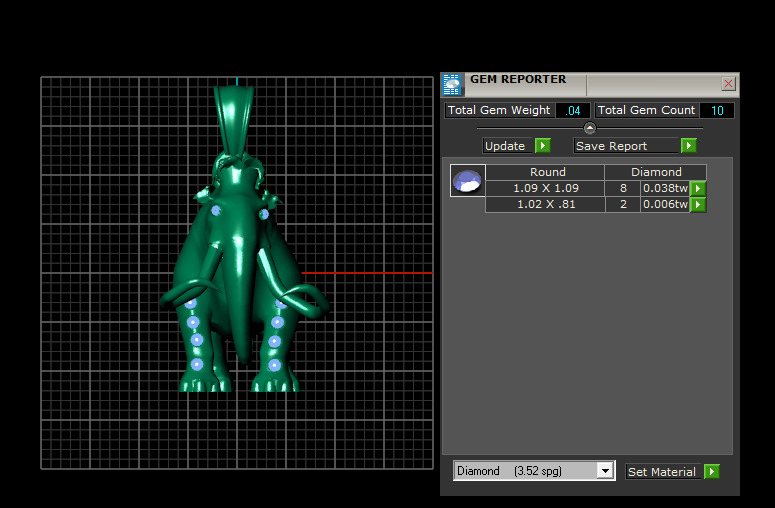Close the Gem Reporter panel

click(728, 84)
